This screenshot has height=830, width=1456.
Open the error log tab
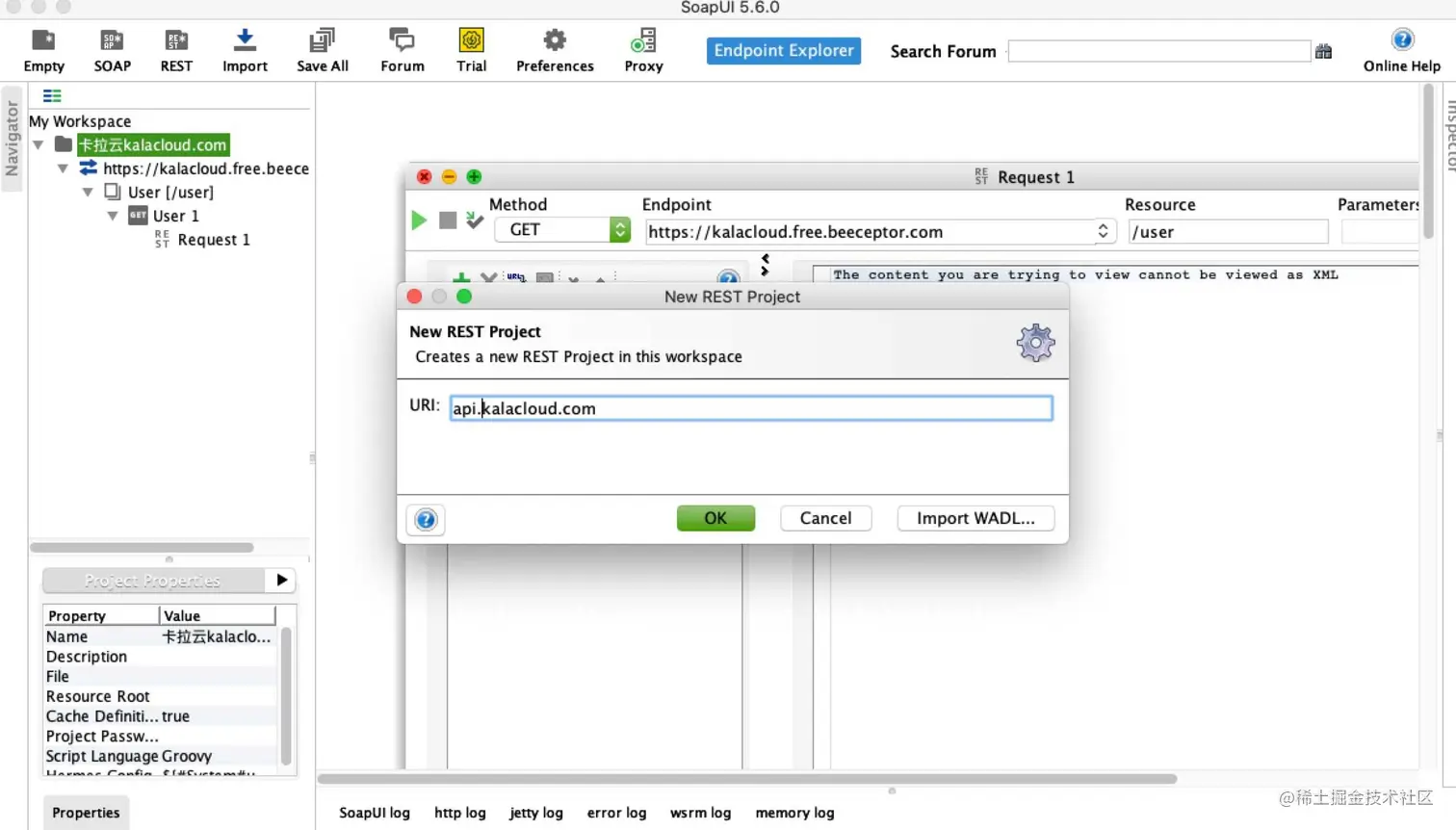(x=617, y=813)
